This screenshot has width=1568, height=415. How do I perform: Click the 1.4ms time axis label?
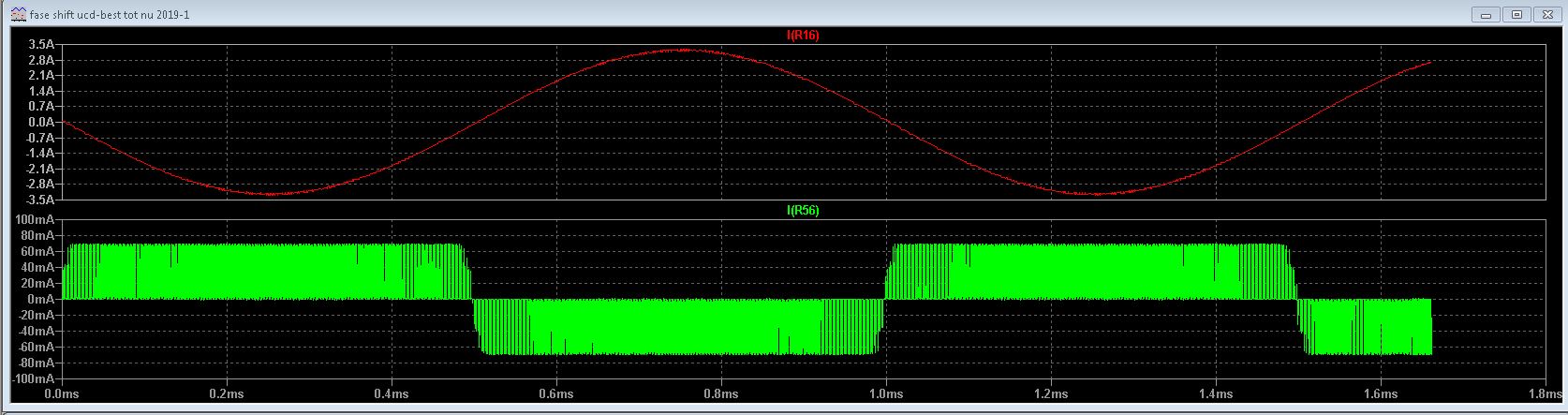1216,395
